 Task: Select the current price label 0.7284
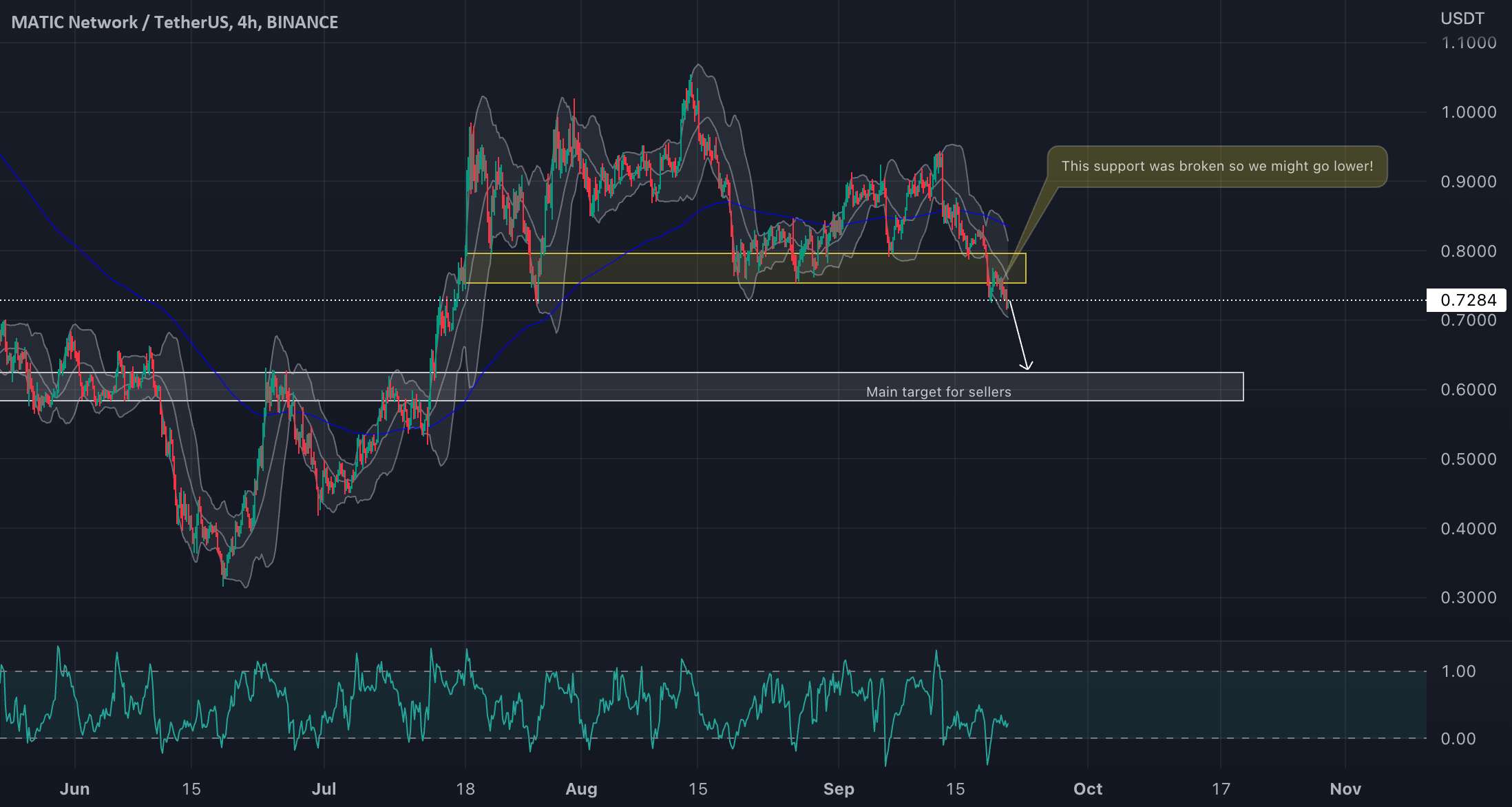click(1467, 300)
